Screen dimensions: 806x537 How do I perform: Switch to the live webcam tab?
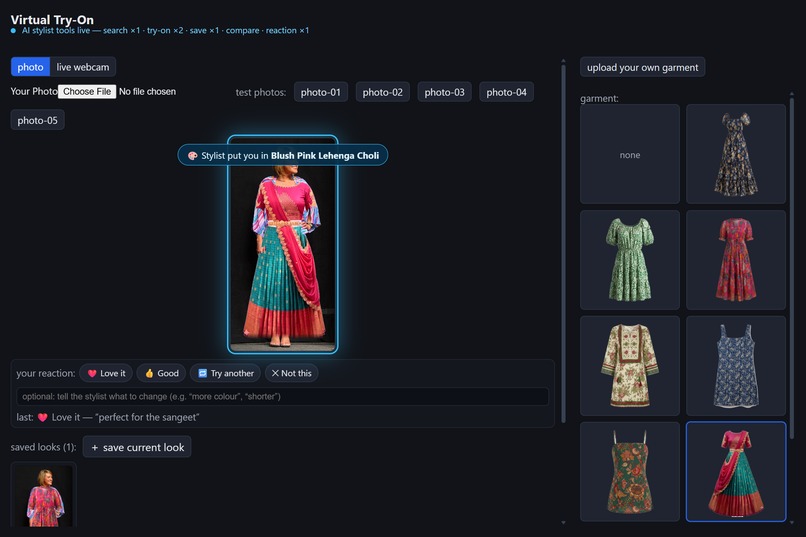click(83, 67)
